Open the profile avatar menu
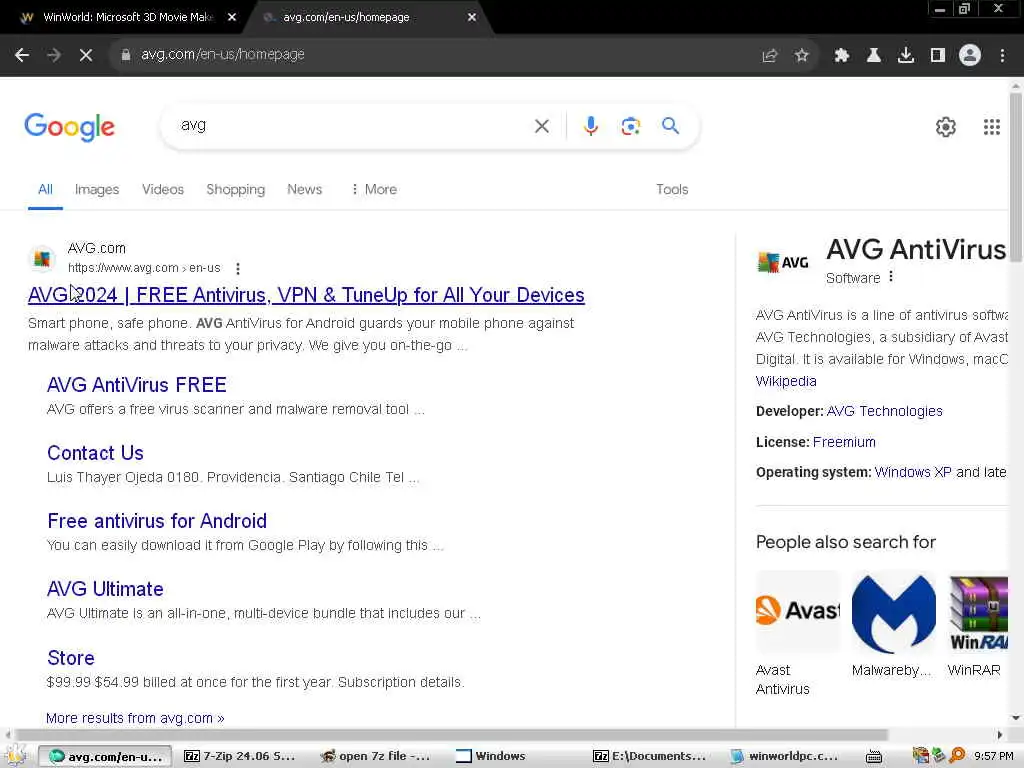This screenshot has height=768, width=1024. click(x=970, y=56)
